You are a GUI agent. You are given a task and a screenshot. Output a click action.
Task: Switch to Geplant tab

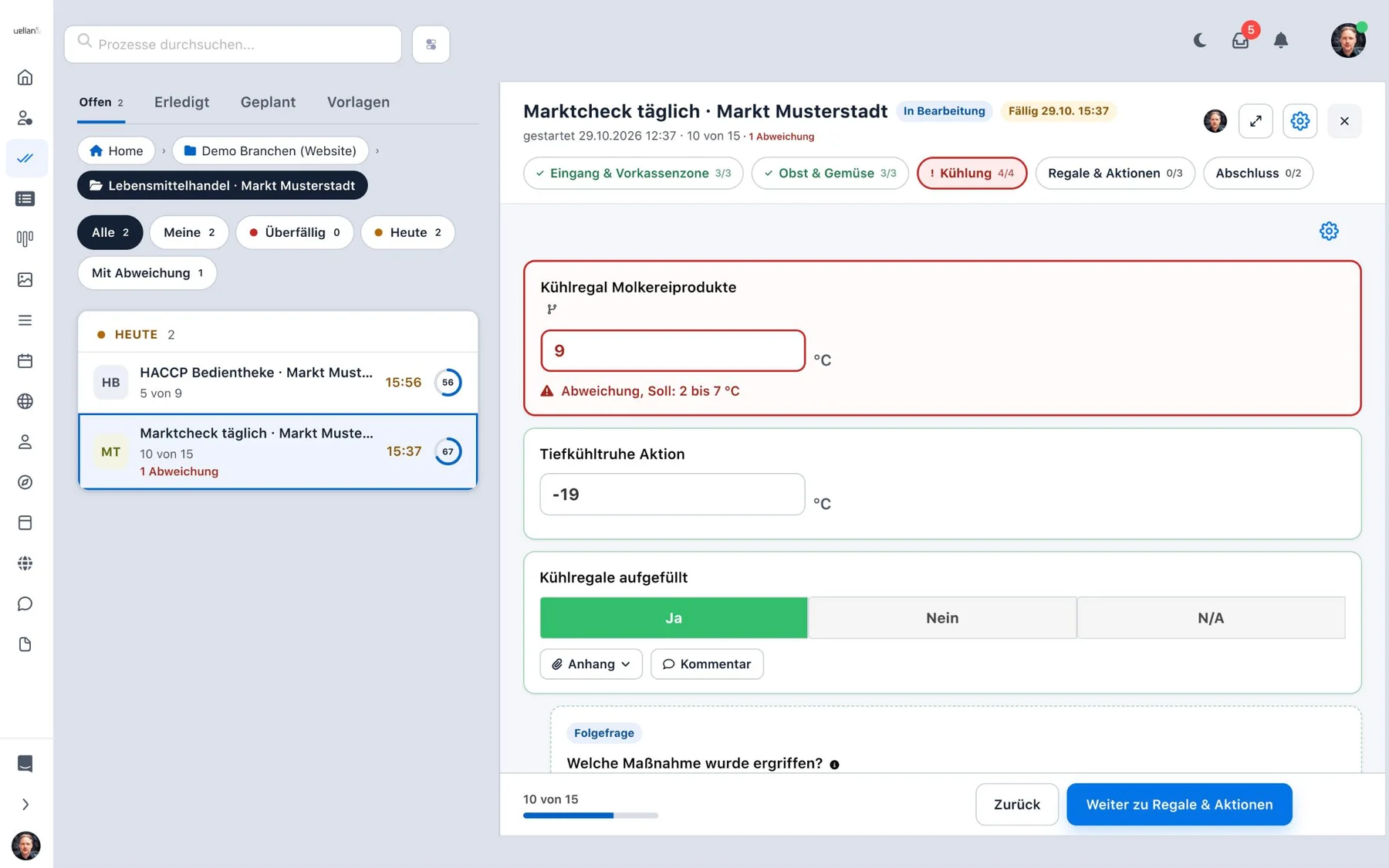[x=268, y=102]
